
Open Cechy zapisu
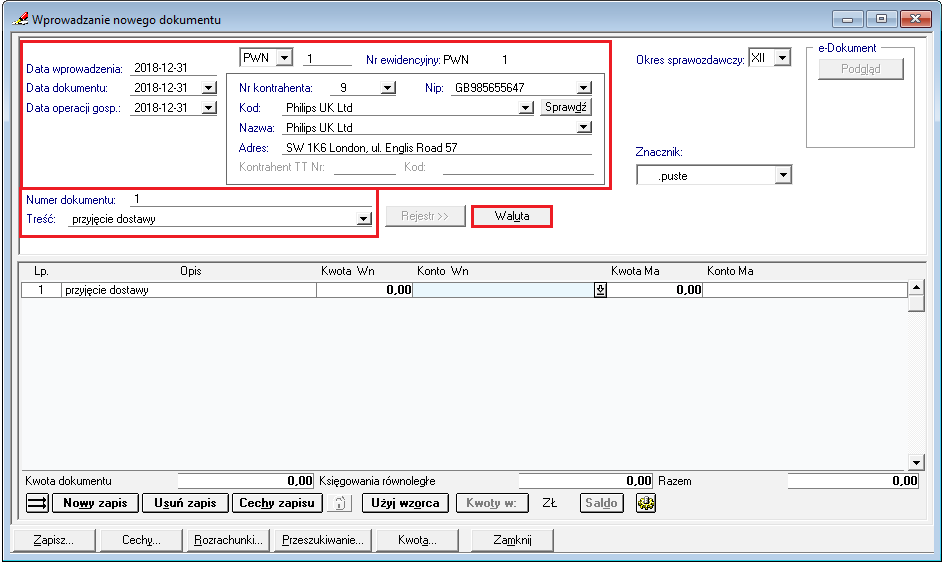277,503
